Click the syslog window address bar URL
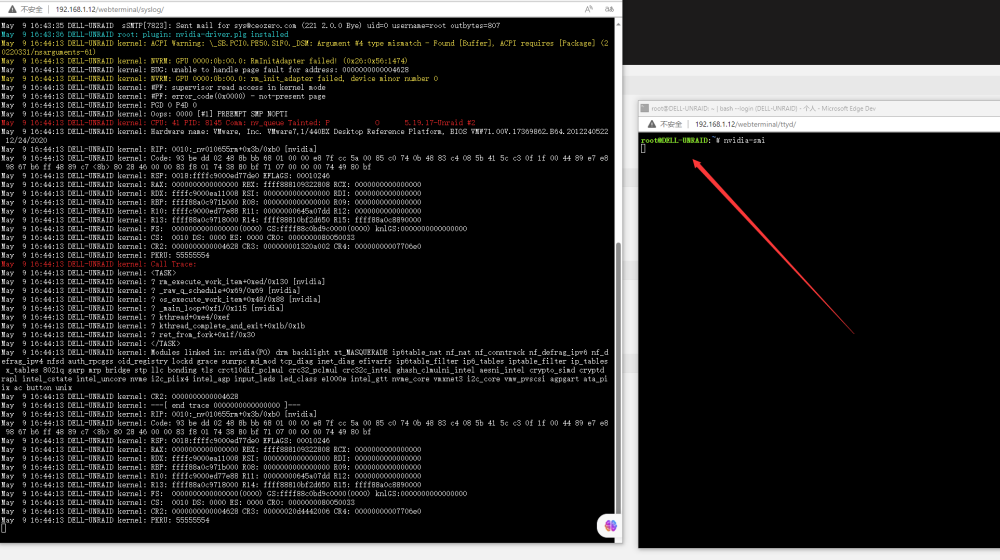Image resolution: width=1000 pixels, height=560 pixels. pos(110,10)
